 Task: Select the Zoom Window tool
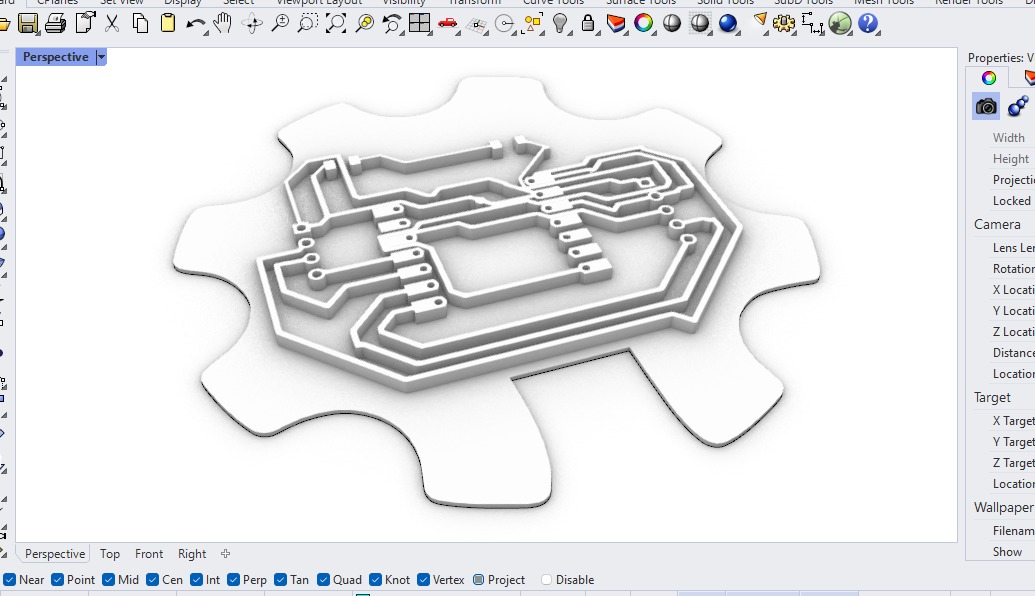(307, 24)
